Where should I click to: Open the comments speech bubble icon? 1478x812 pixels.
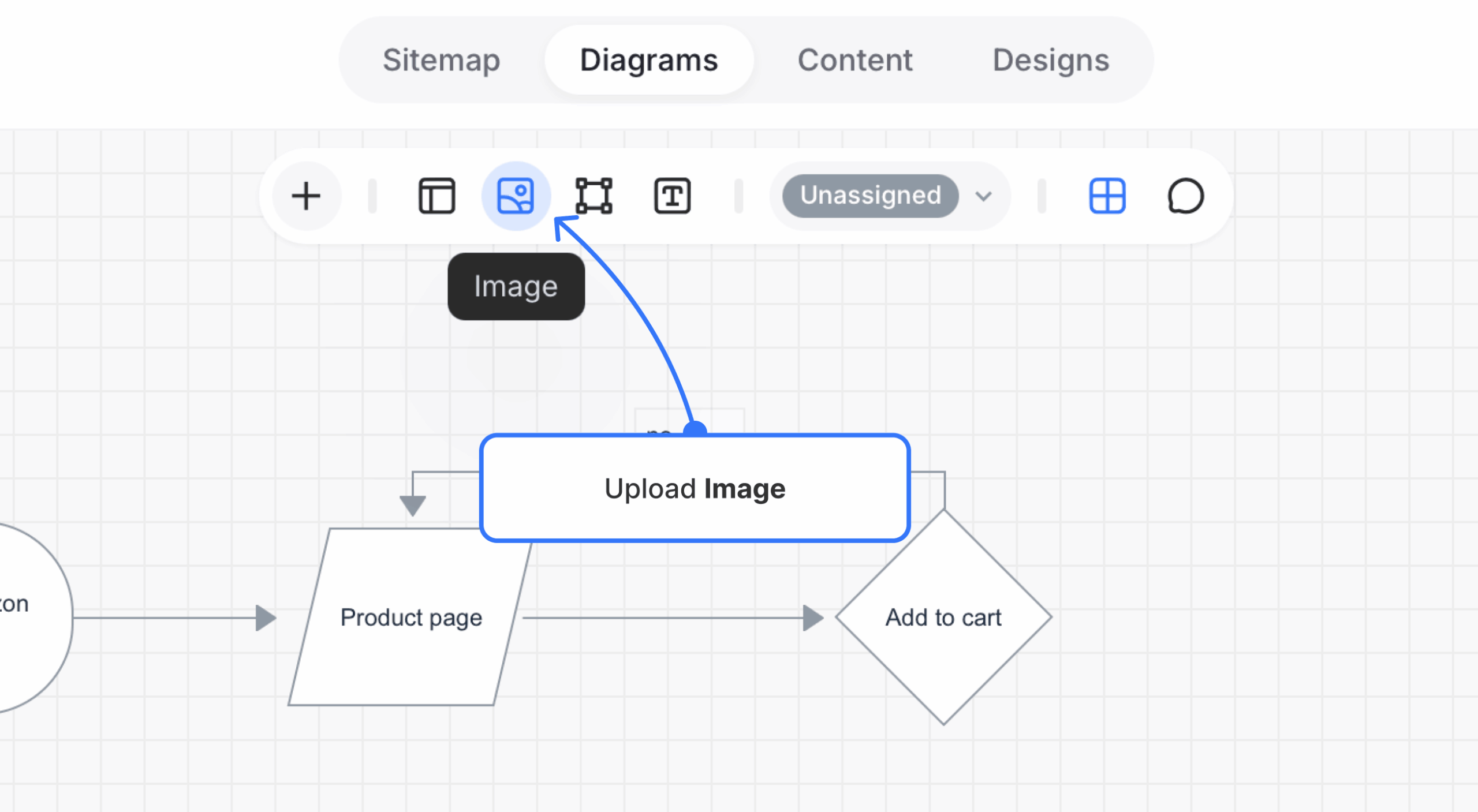(x=1185, y=196)
